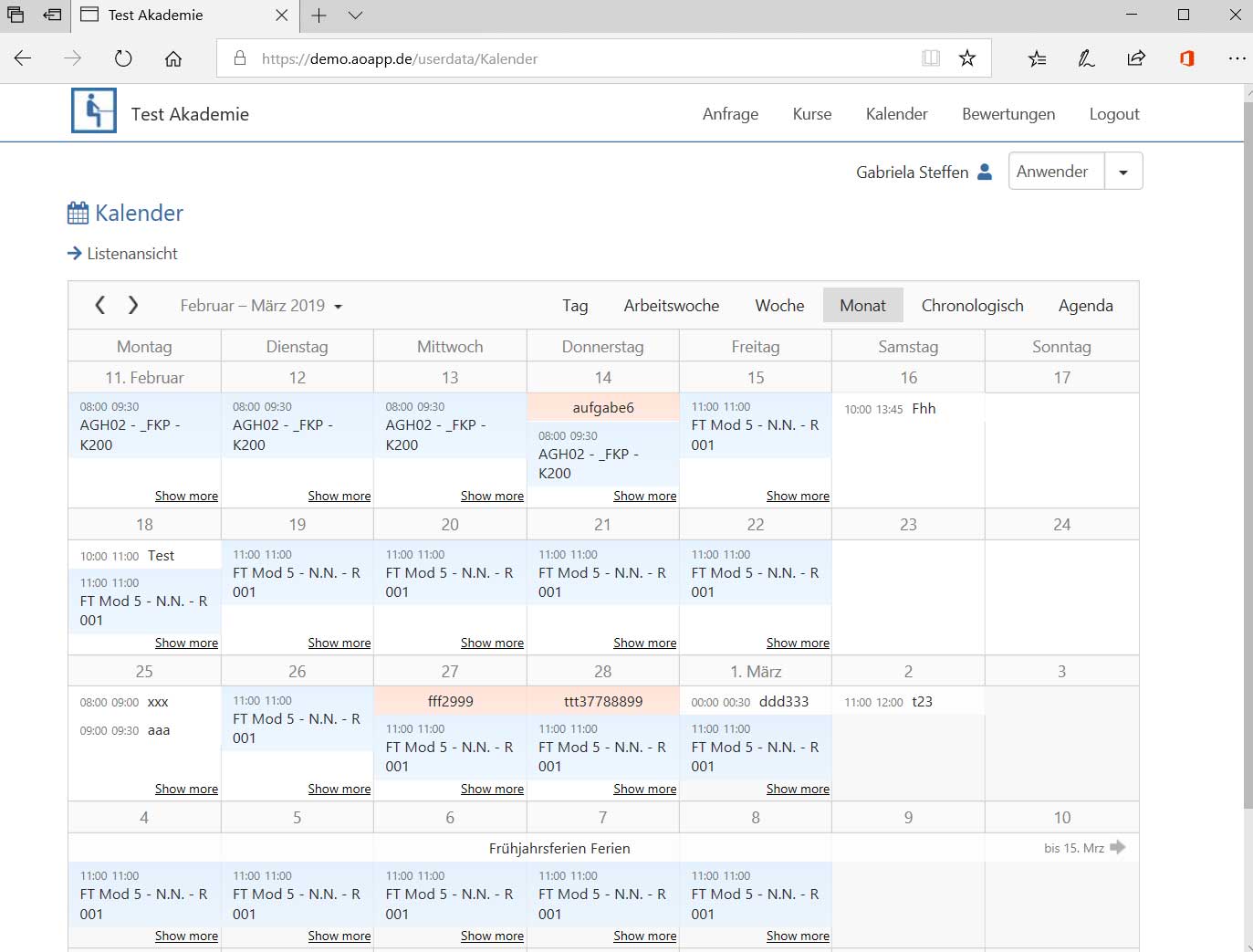Image resolution: width=1253 pixels, height=952 pixels.
Task: Click Show more on day 14
Action: pyautogui.click(x=645, y=496)
